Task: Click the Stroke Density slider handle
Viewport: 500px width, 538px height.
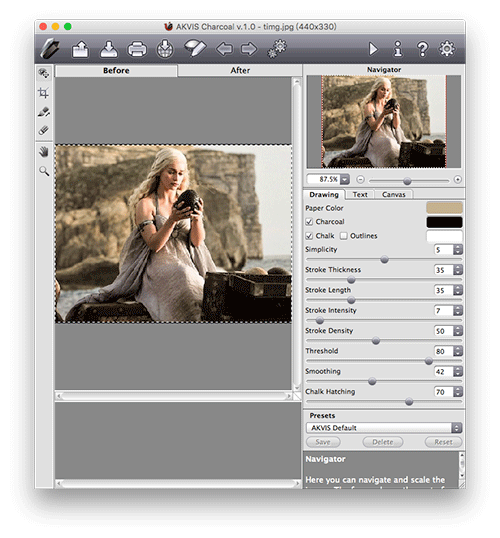Action: 376,341
